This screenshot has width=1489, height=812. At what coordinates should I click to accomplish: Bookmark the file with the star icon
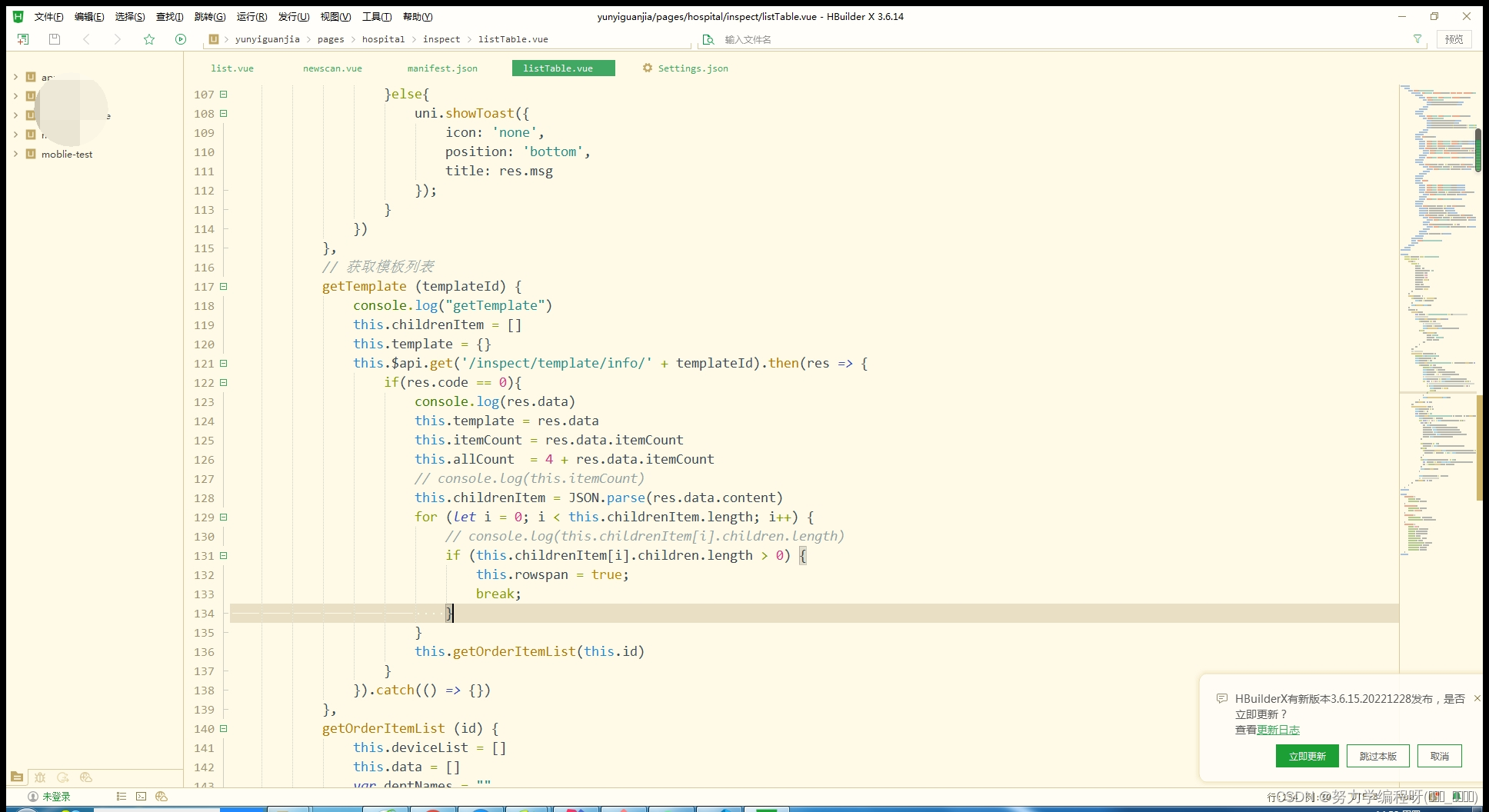point(149,39)
